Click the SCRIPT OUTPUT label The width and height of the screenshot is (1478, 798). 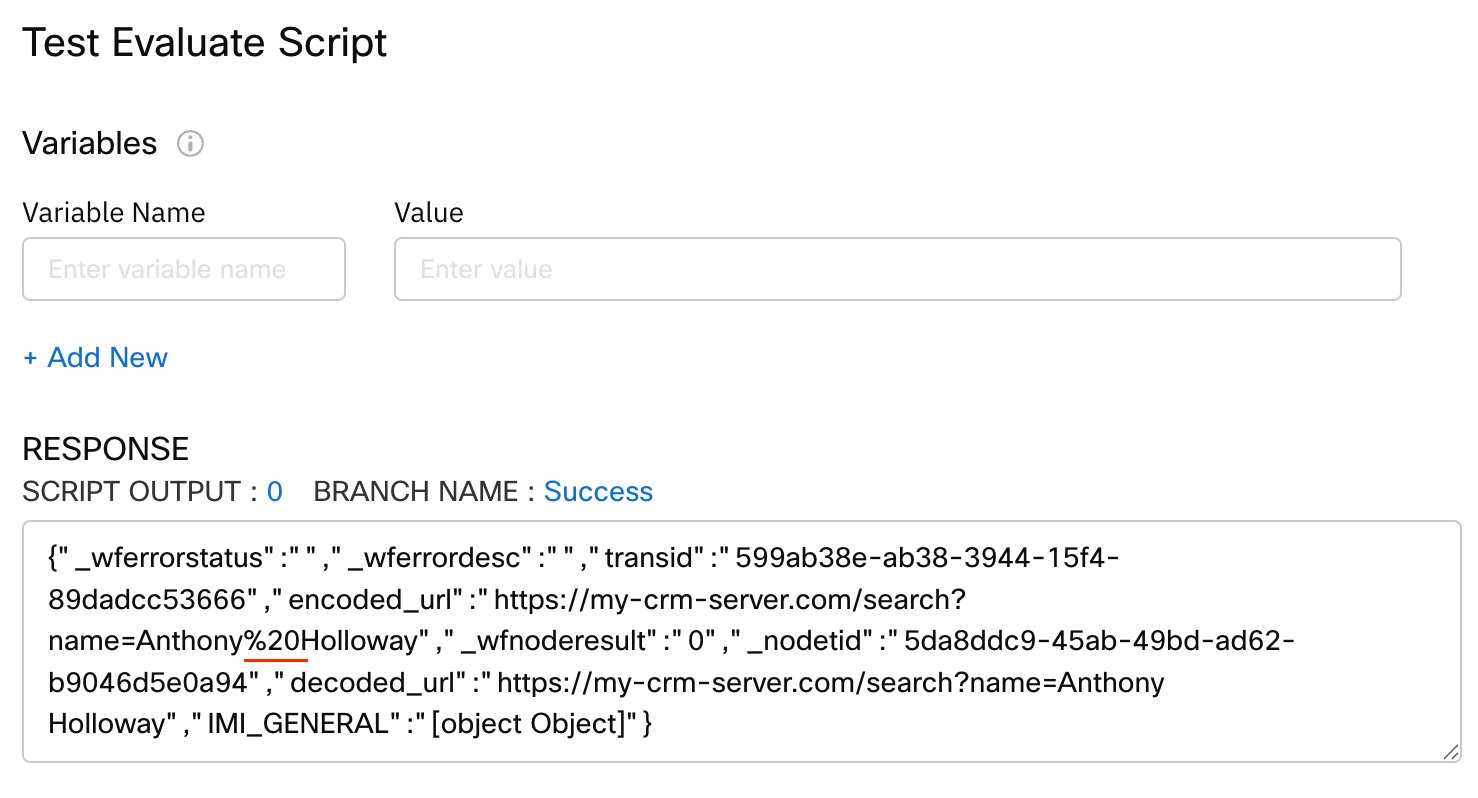[x=131, y=492]
